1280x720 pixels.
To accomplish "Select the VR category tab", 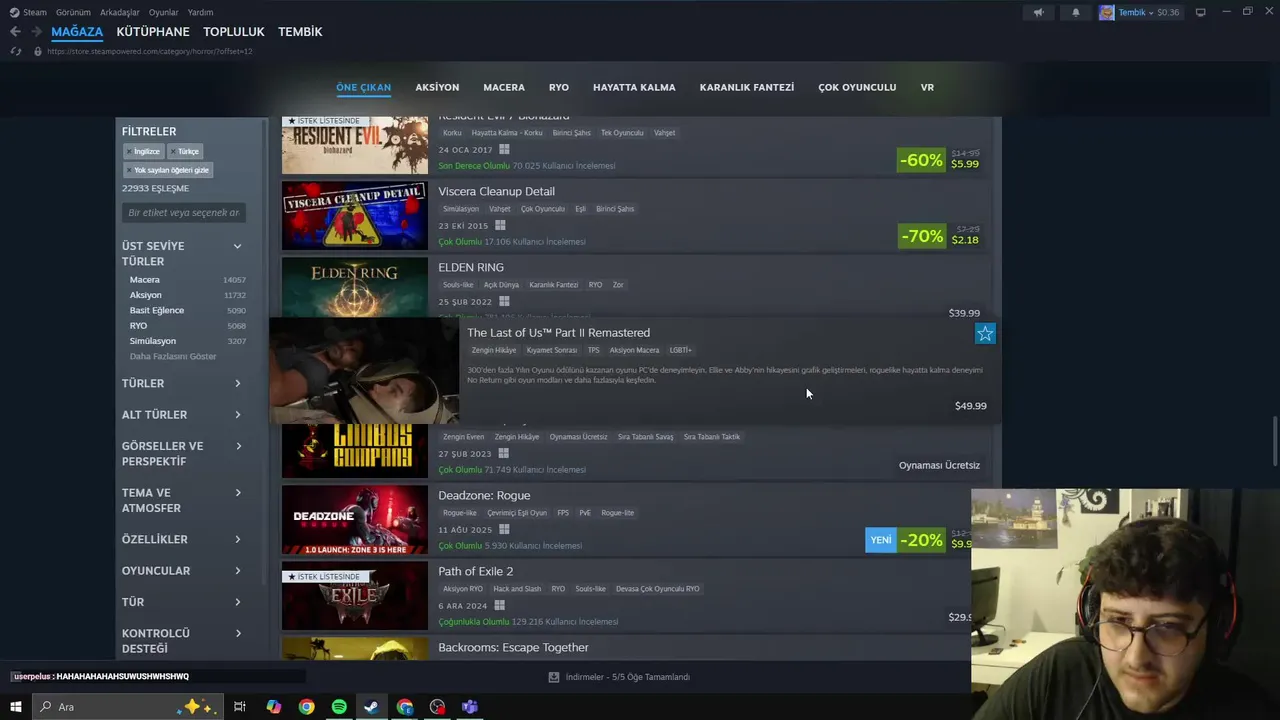I will coord(927,87).
